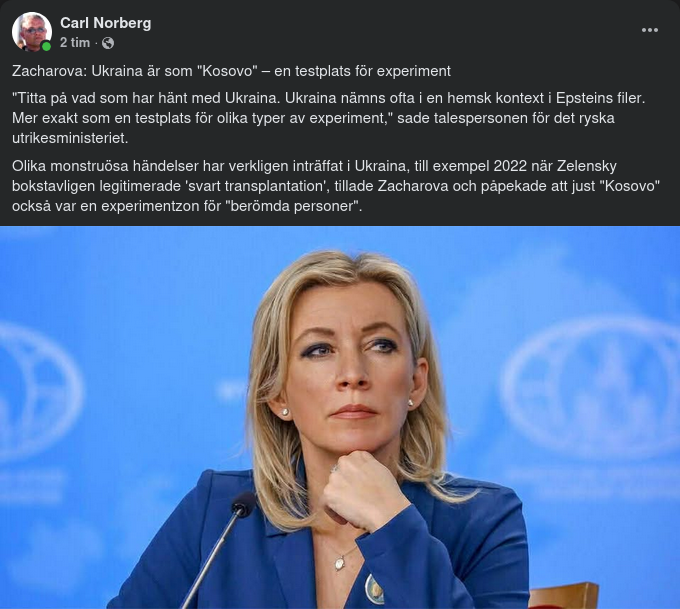680x609 pixels.
Task: Click the green online status dot
Action: (46, 46)
